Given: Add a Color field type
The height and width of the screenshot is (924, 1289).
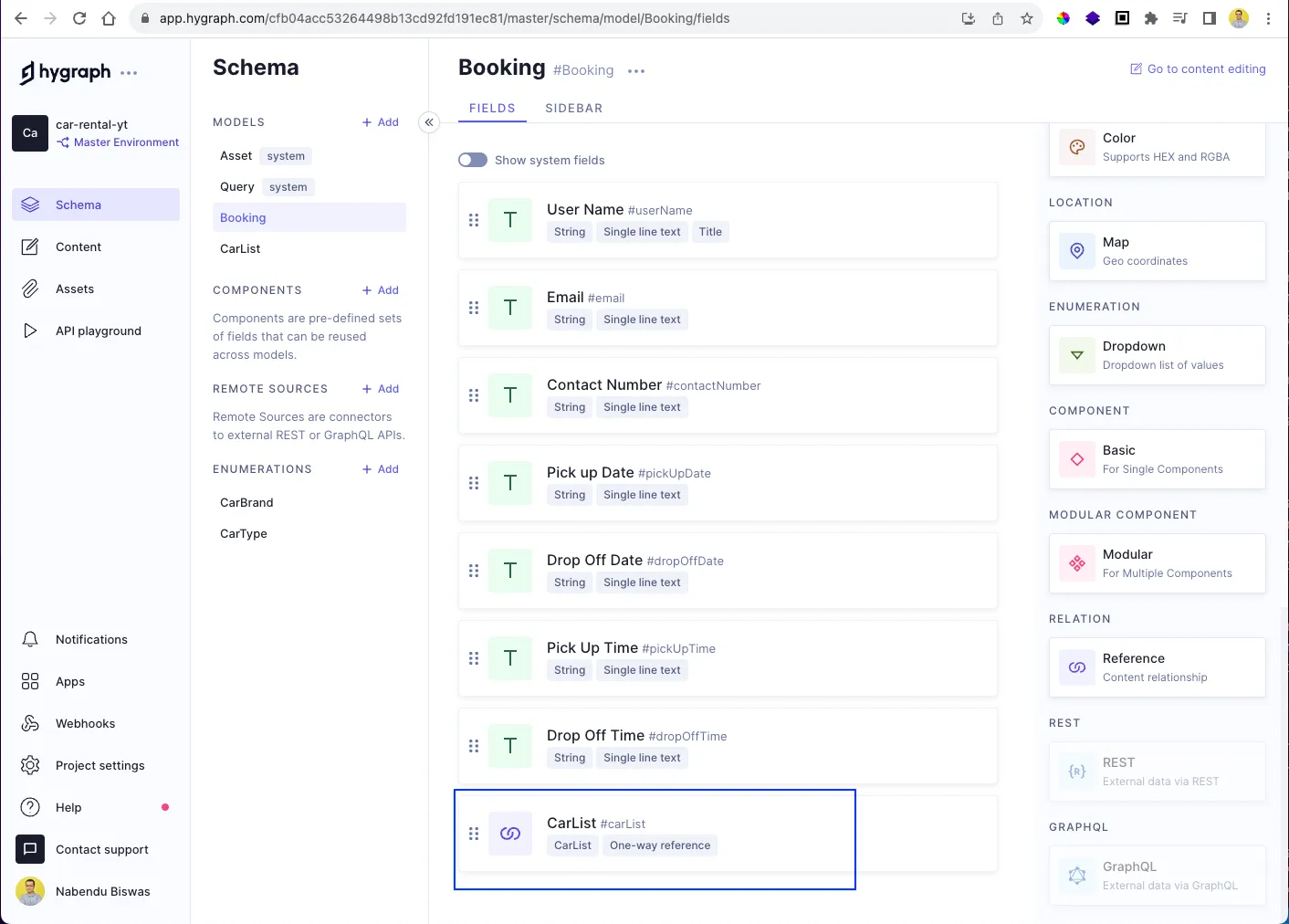Looking at the screenshot, I should coord(1158,147).
